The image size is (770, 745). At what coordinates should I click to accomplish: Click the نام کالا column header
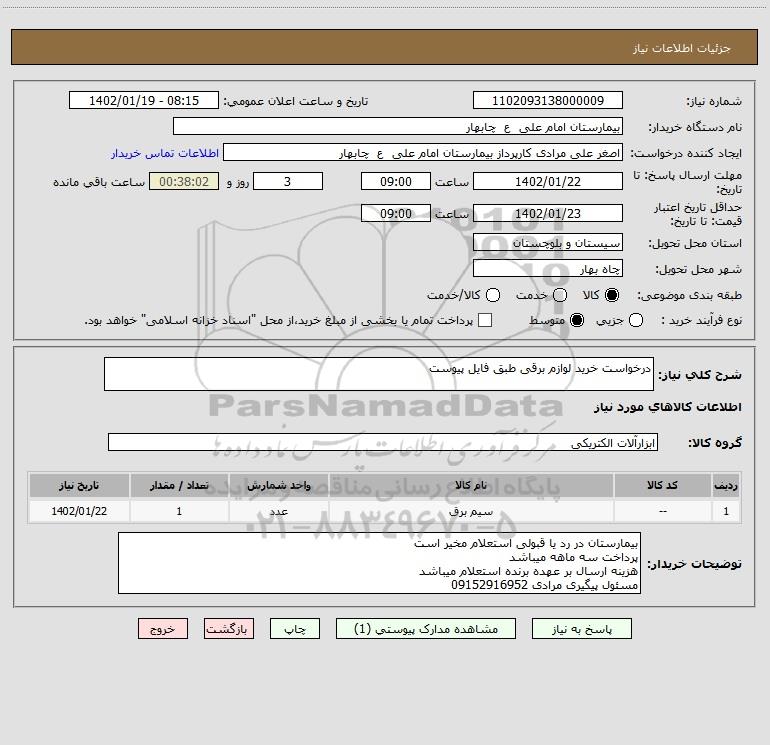click(x=470, y=486)
